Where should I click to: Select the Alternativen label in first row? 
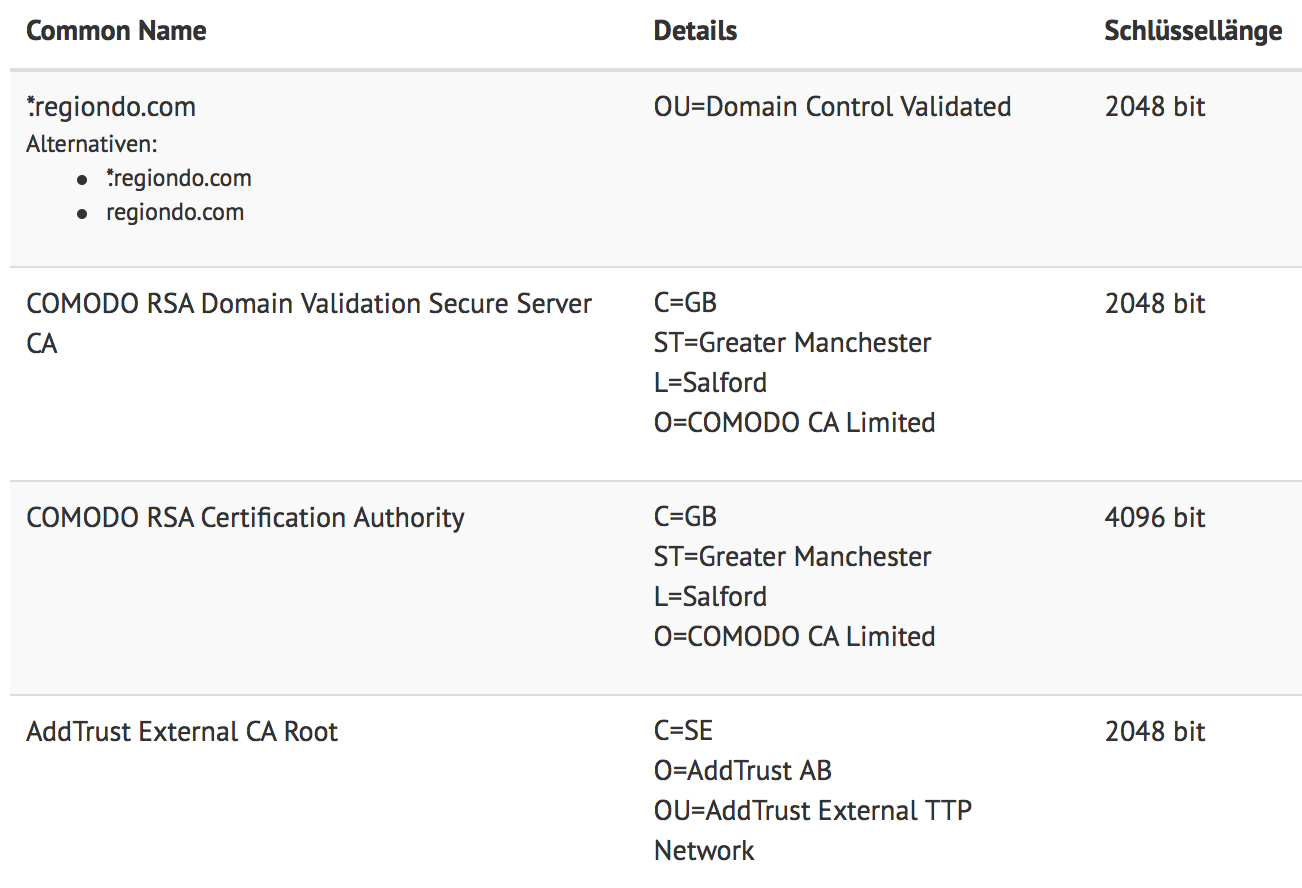click(x=92, y=143)
